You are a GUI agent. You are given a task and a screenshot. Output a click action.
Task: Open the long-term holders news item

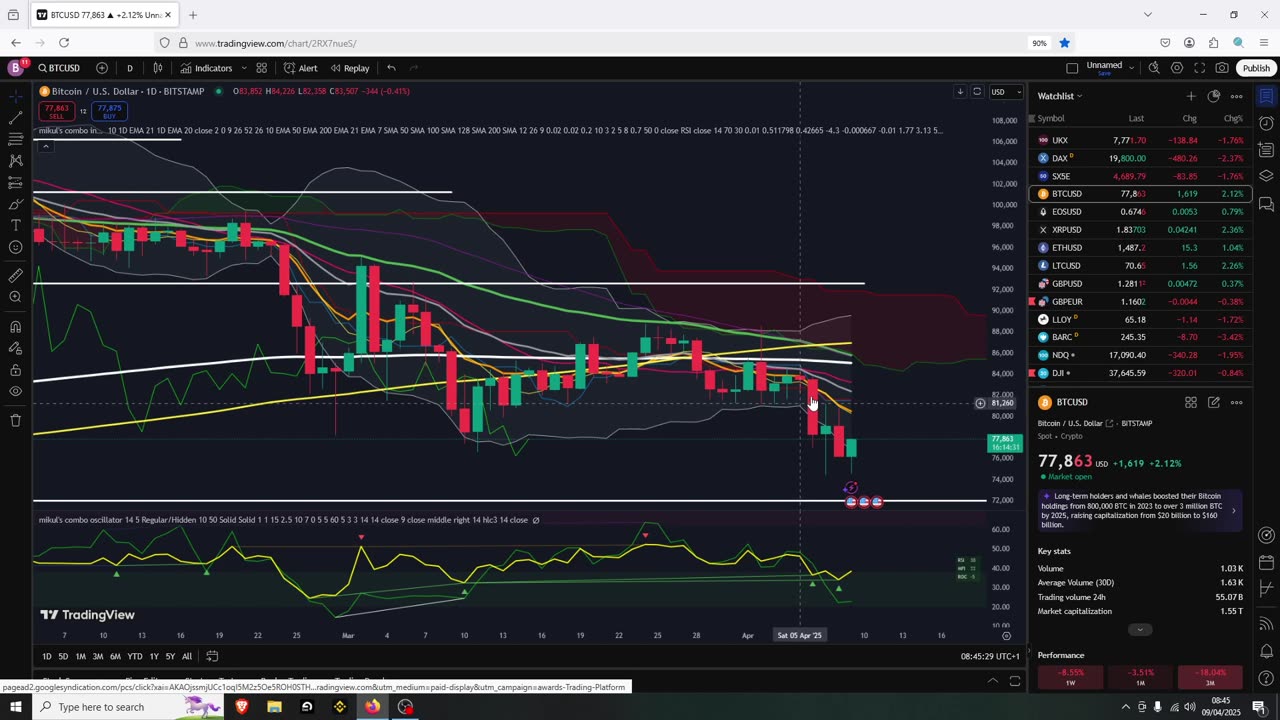[1140, 510]
